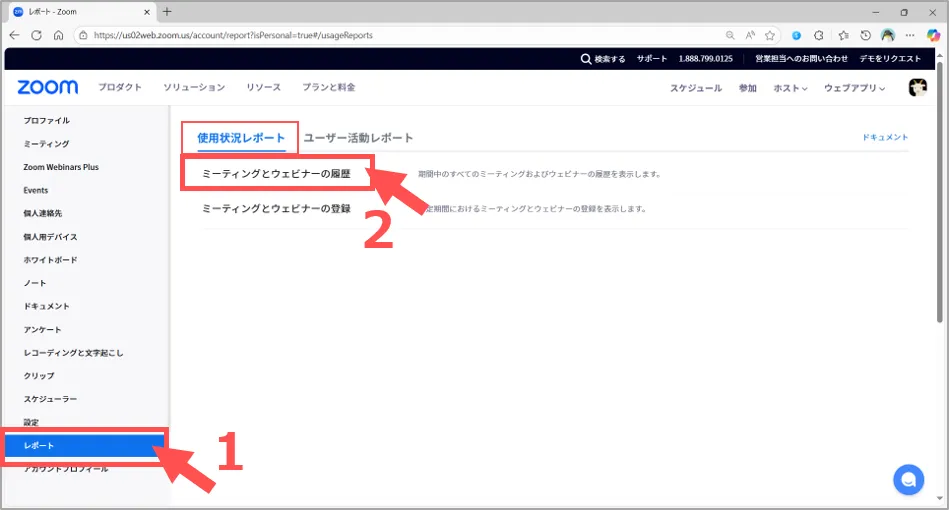
Task: Select レポート in the left sidebar
Action: (x=40, y=445)
